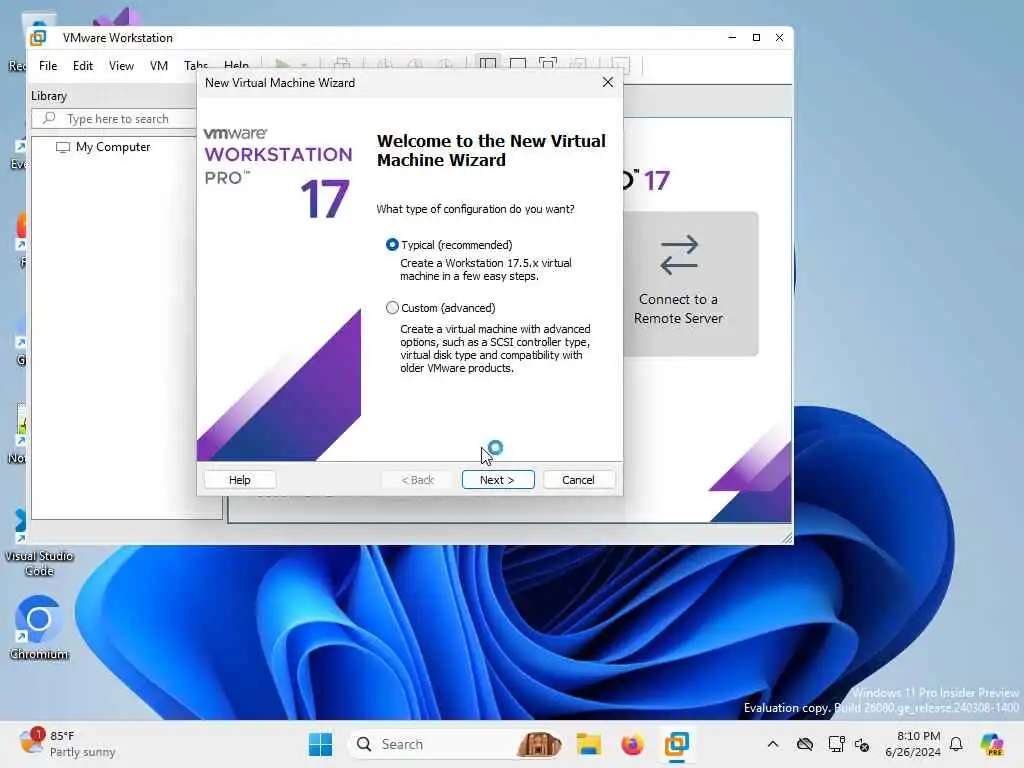Click the OneDrive cloud tray icon
This screenshot has width=1024, height=768.
tap(805, 744)
